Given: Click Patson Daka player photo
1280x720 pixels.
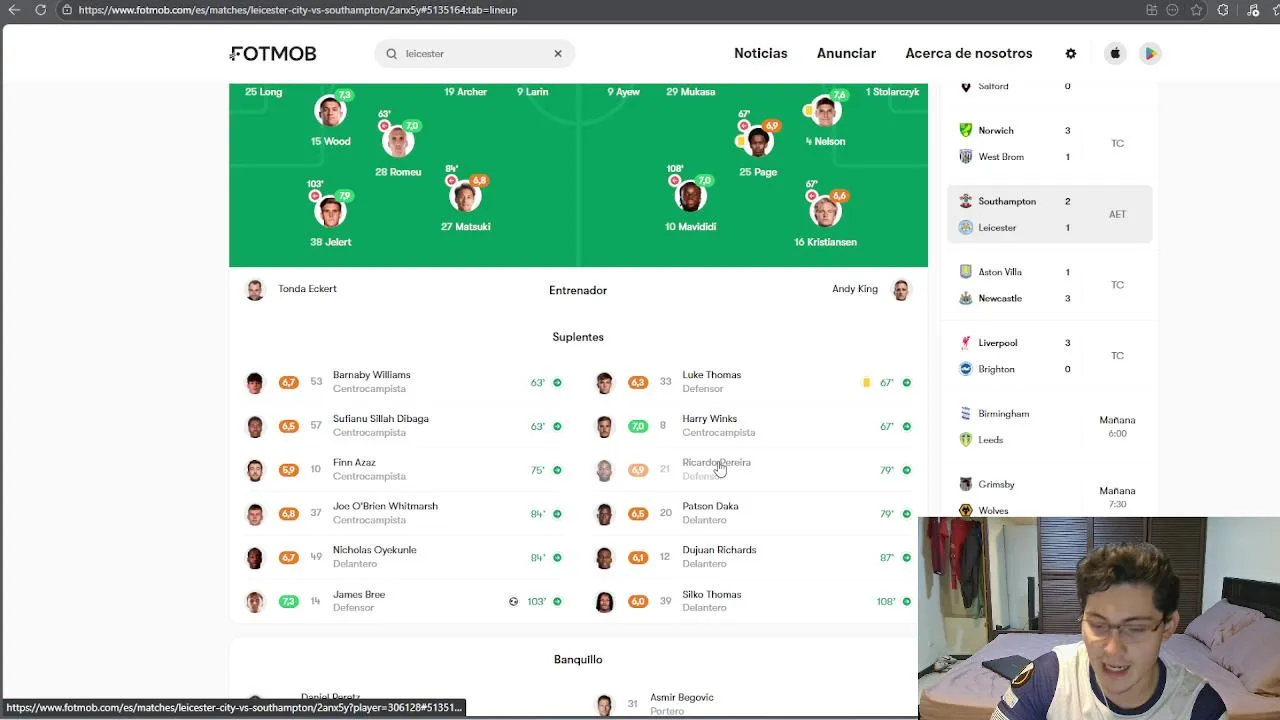Looking at the screenshot, I should tap(604, 514).
